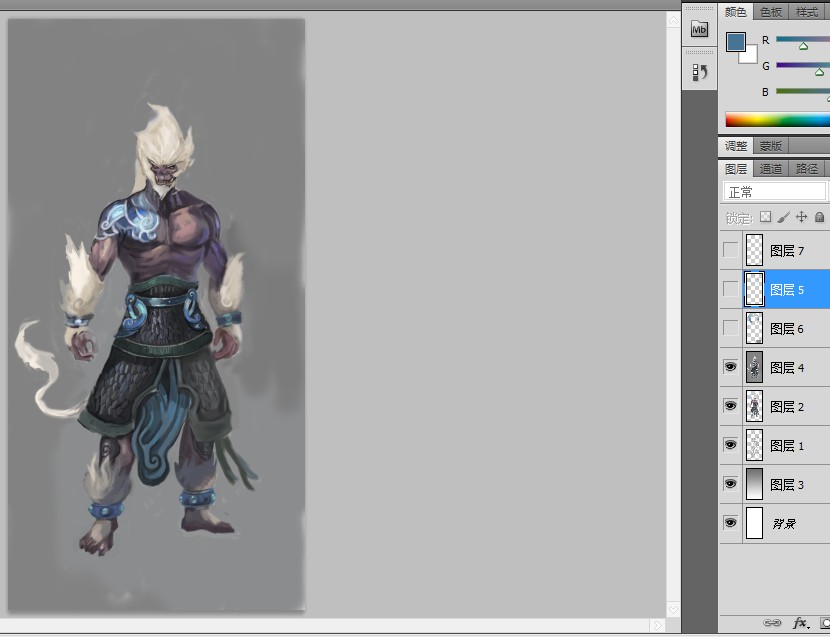Switch to the 蒙版 tab

771,146
